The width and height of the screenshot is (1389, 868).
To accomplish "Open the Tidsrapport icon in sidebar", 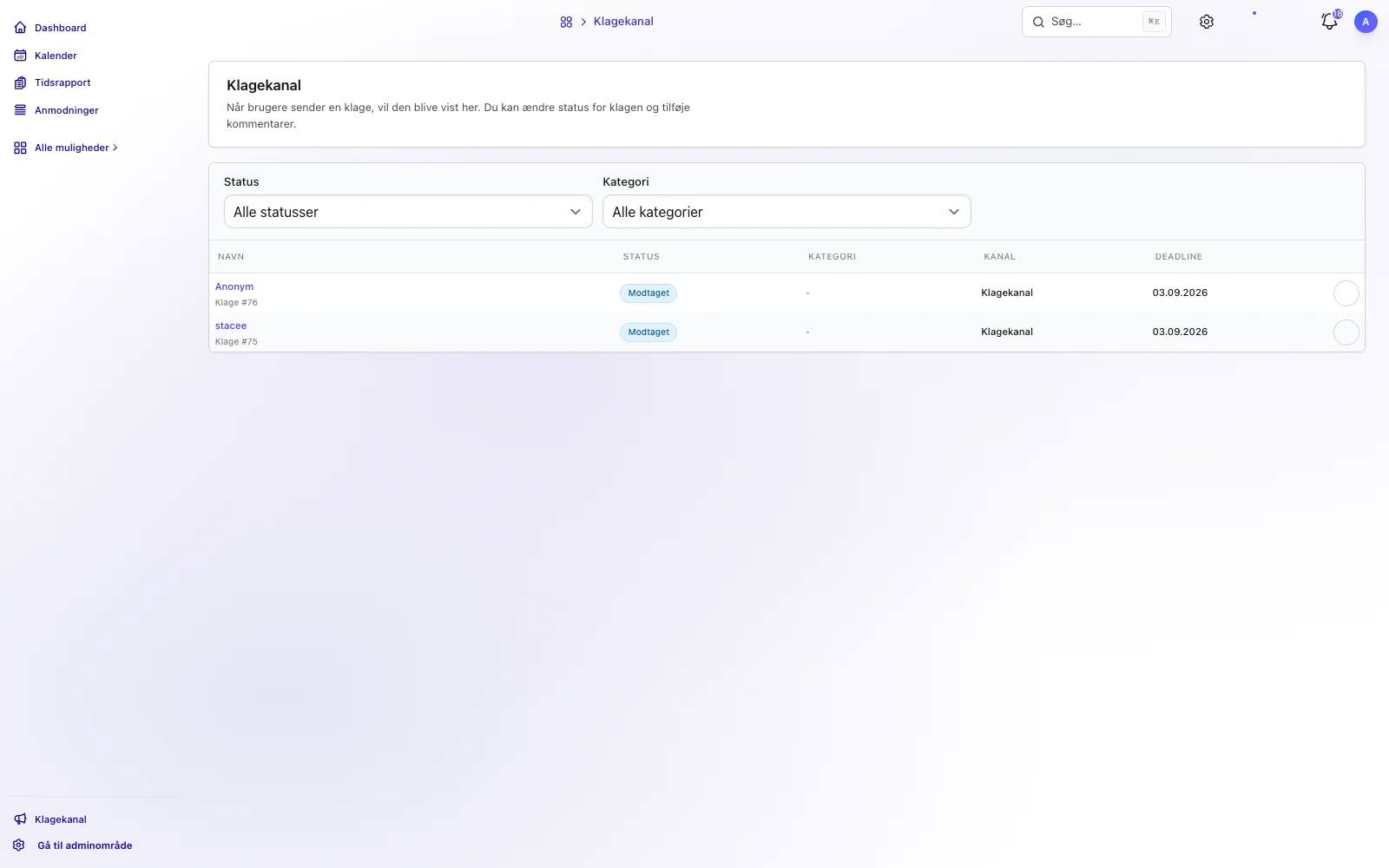I will [x=20, y=82].
